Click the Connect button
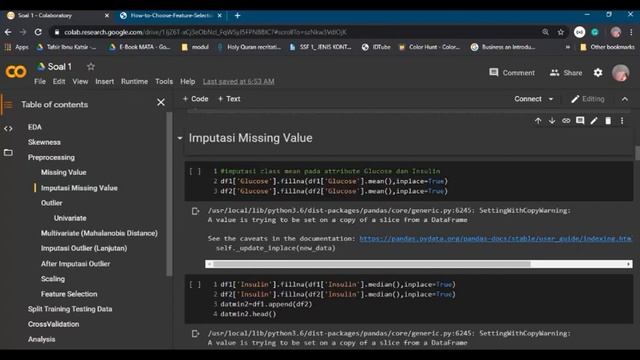Screen dimensions: 640x360 528,99
